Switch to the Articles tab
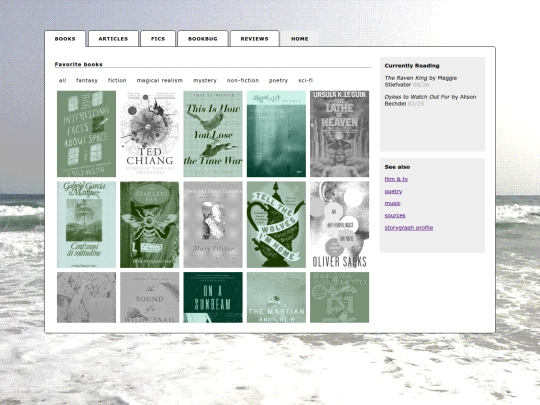540x405 pixels. [x=113, y=39]
